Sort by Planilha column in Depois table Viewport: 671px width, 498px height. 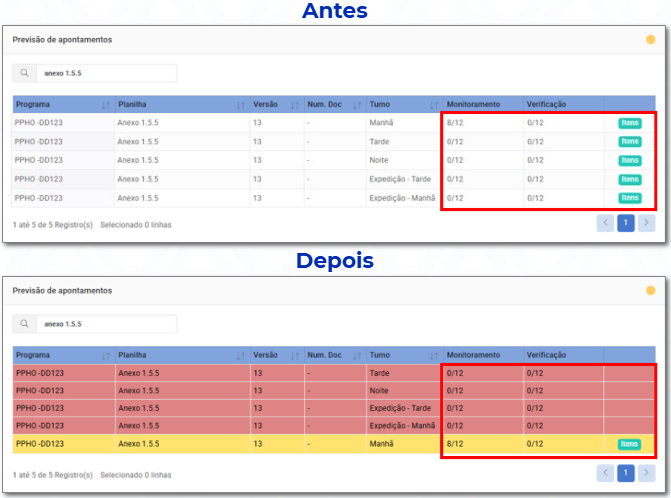coord(241,356)
